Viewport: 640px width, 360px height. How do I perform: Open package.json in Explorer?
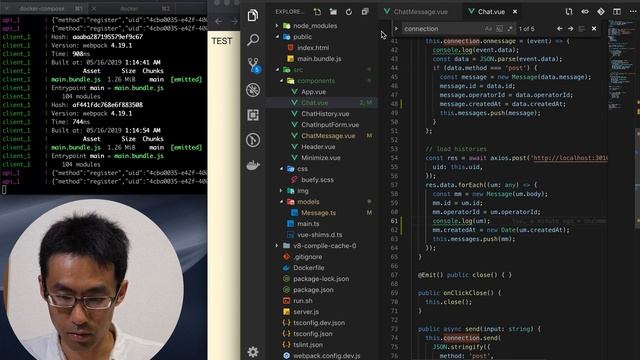pos(313,290)
